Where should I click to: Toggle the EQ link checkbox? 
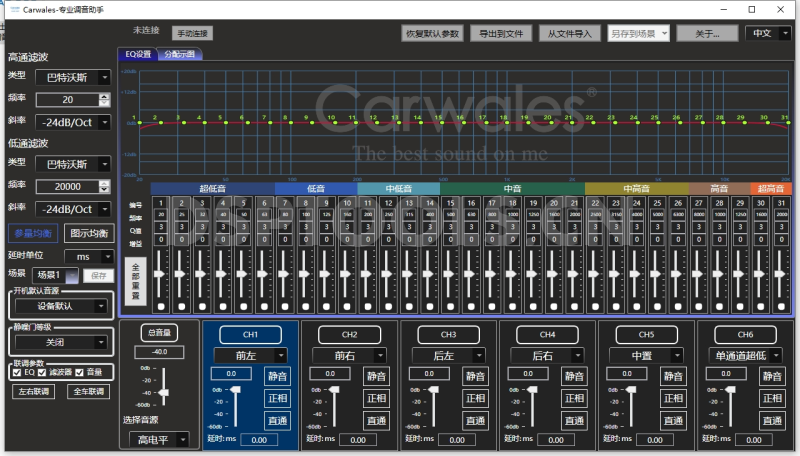click(17, 372)
